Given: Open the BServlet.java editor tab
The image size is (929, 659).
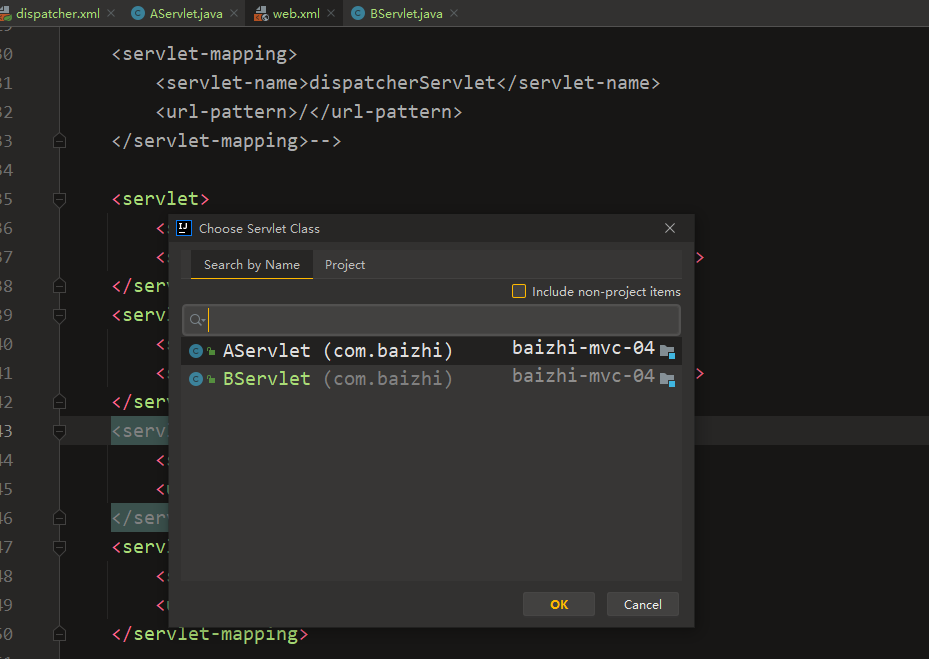Looking at the screenshot, I should pyautogui.click(x=406, y=13).
